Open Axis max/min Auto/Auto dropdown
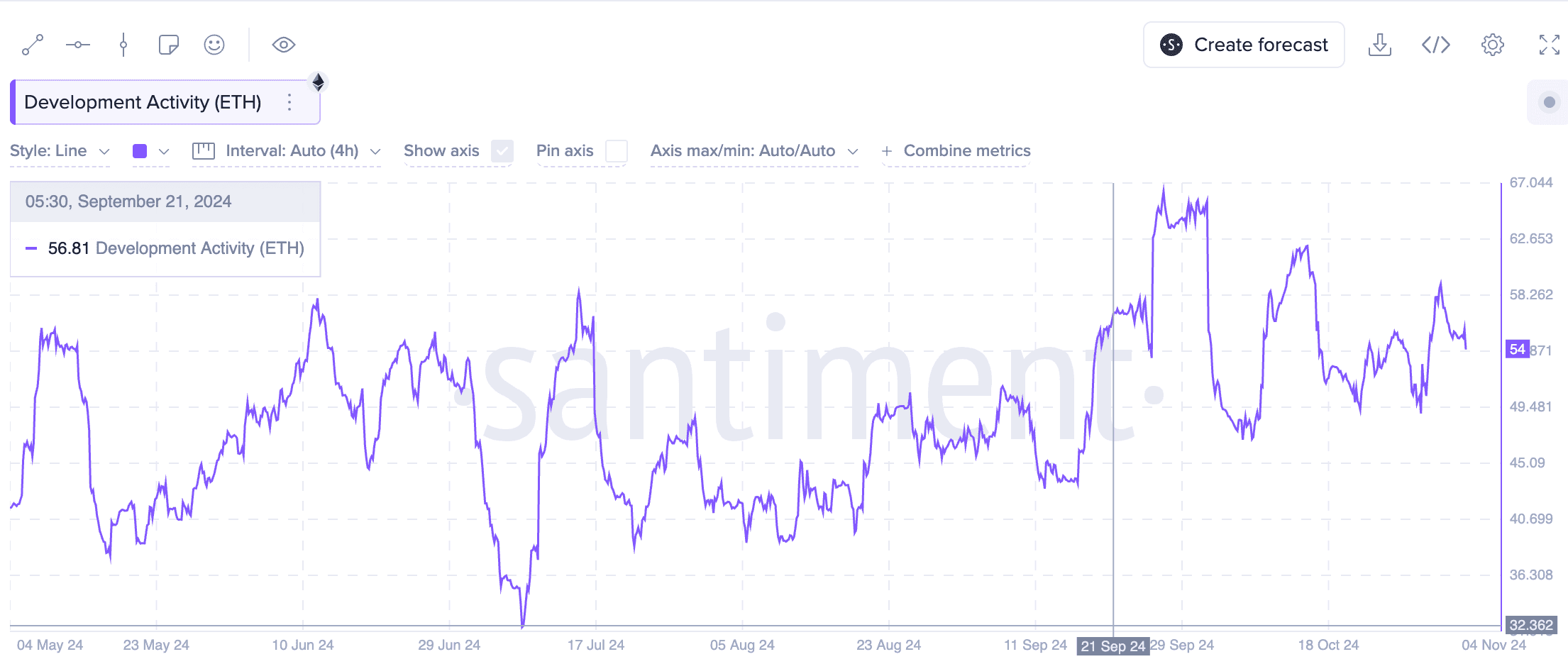 (x=754, y=151)
